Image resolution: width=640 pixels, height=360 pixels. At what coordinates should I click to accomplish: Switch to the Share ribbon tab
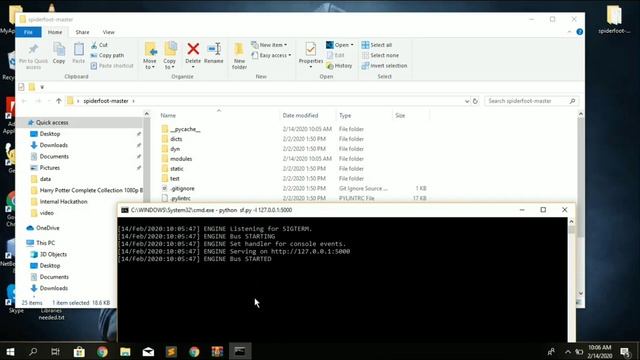coord(82,32)
